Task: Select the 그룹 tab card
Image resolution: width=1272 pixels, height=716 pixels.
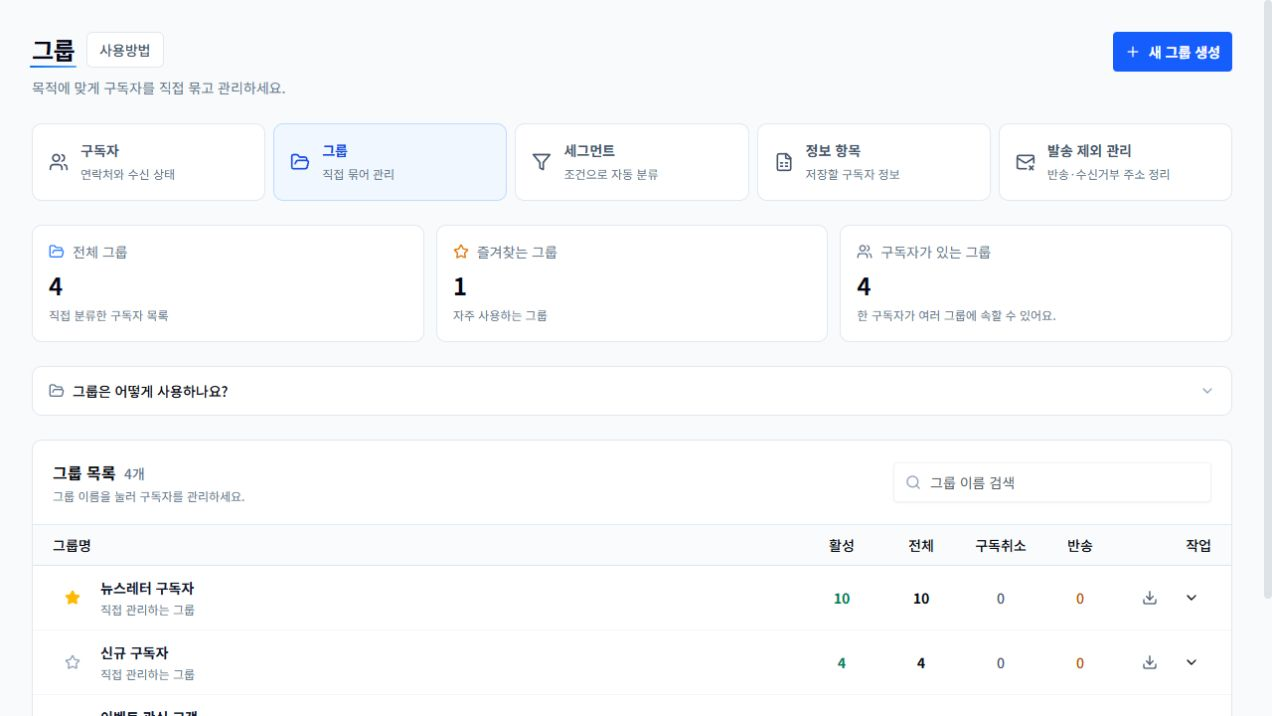Action: [x=390, y=162]
